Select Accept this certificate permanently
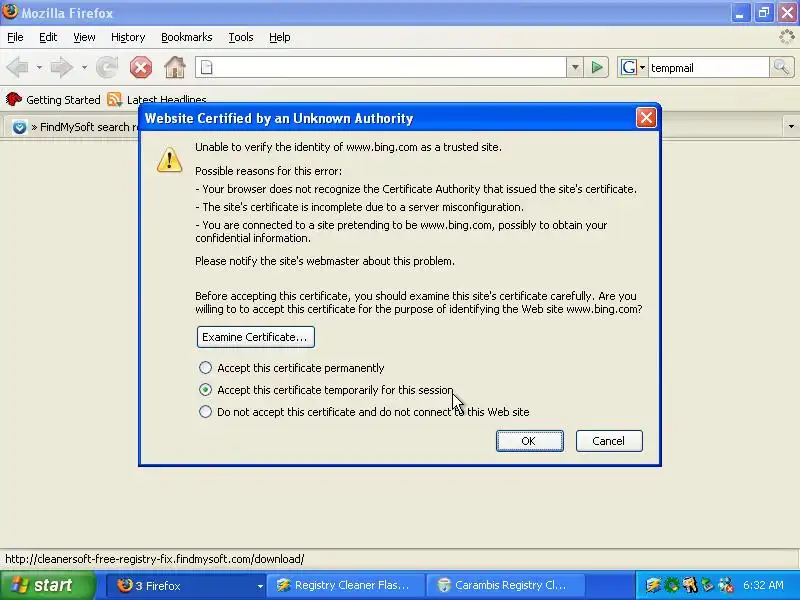 pos(205,368)
